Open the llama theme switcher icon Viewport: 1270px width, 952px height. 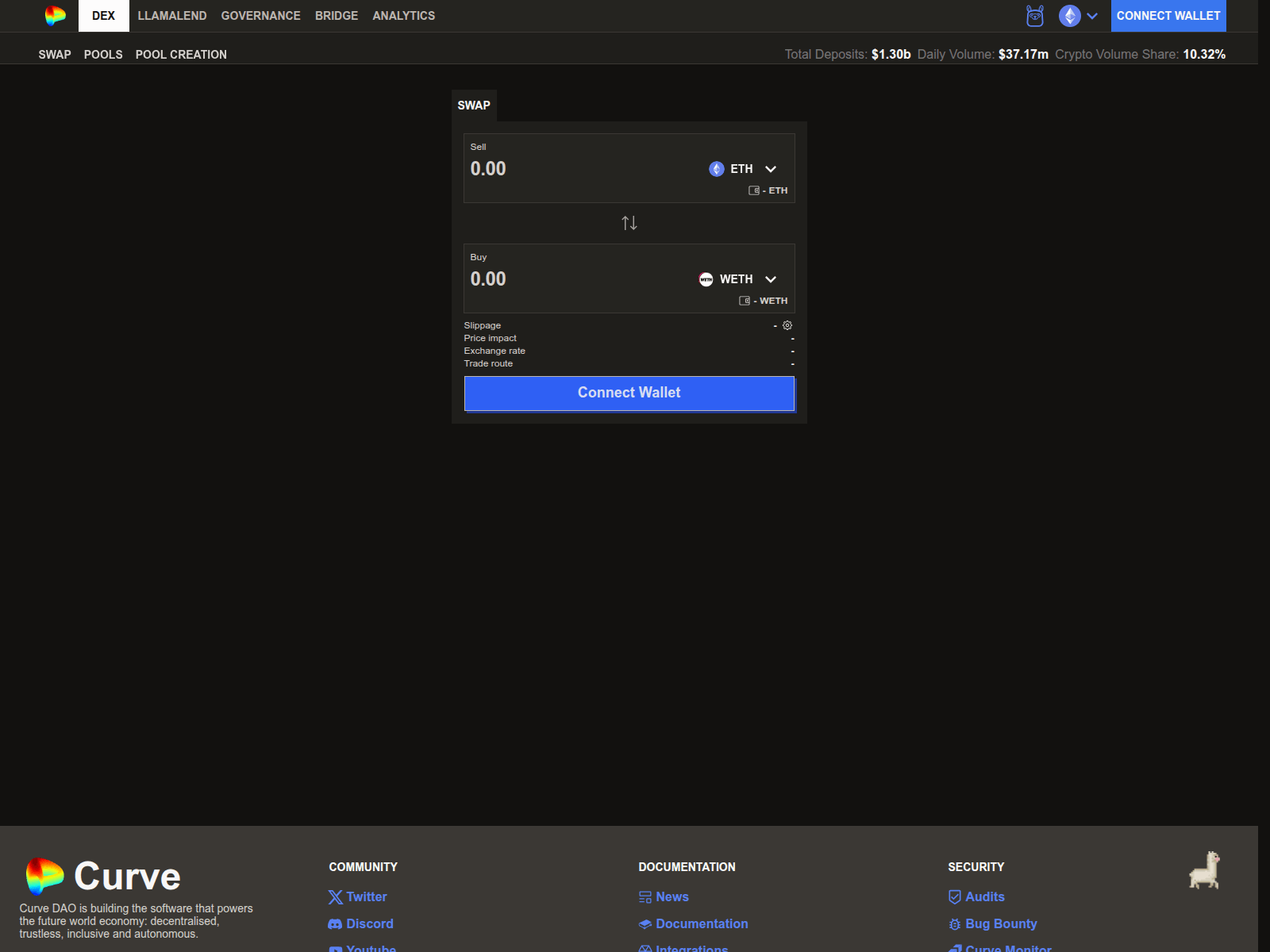click(x=1035, y=16)
